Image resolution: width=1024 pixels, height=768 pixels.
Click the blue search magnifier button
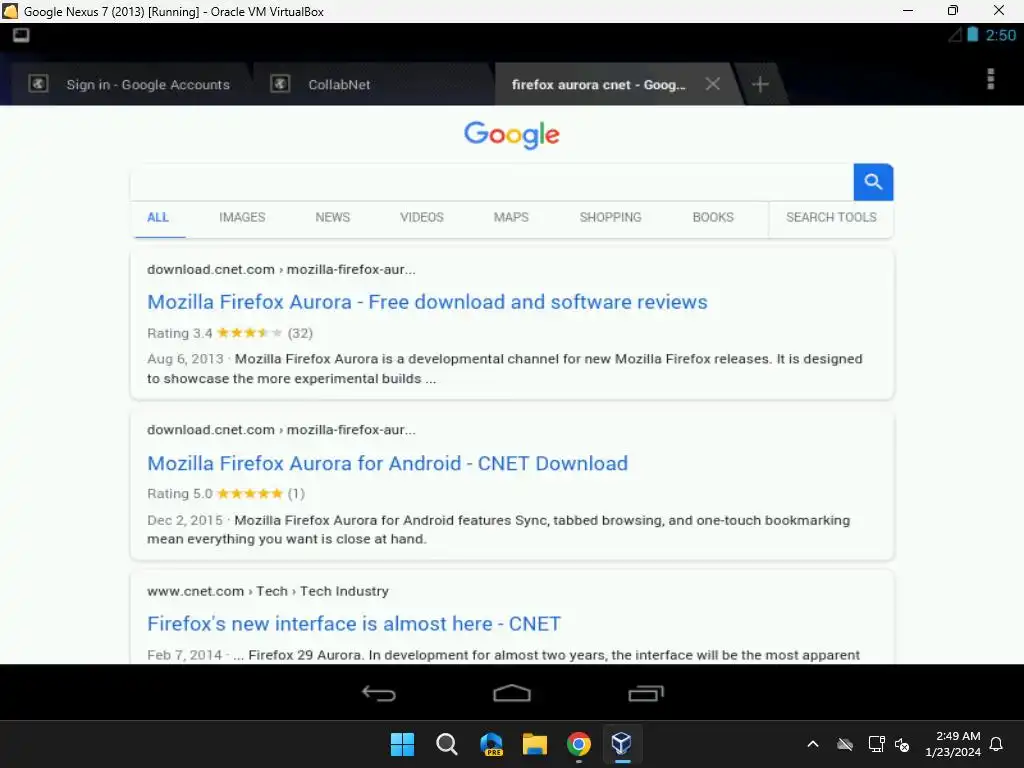872,182
